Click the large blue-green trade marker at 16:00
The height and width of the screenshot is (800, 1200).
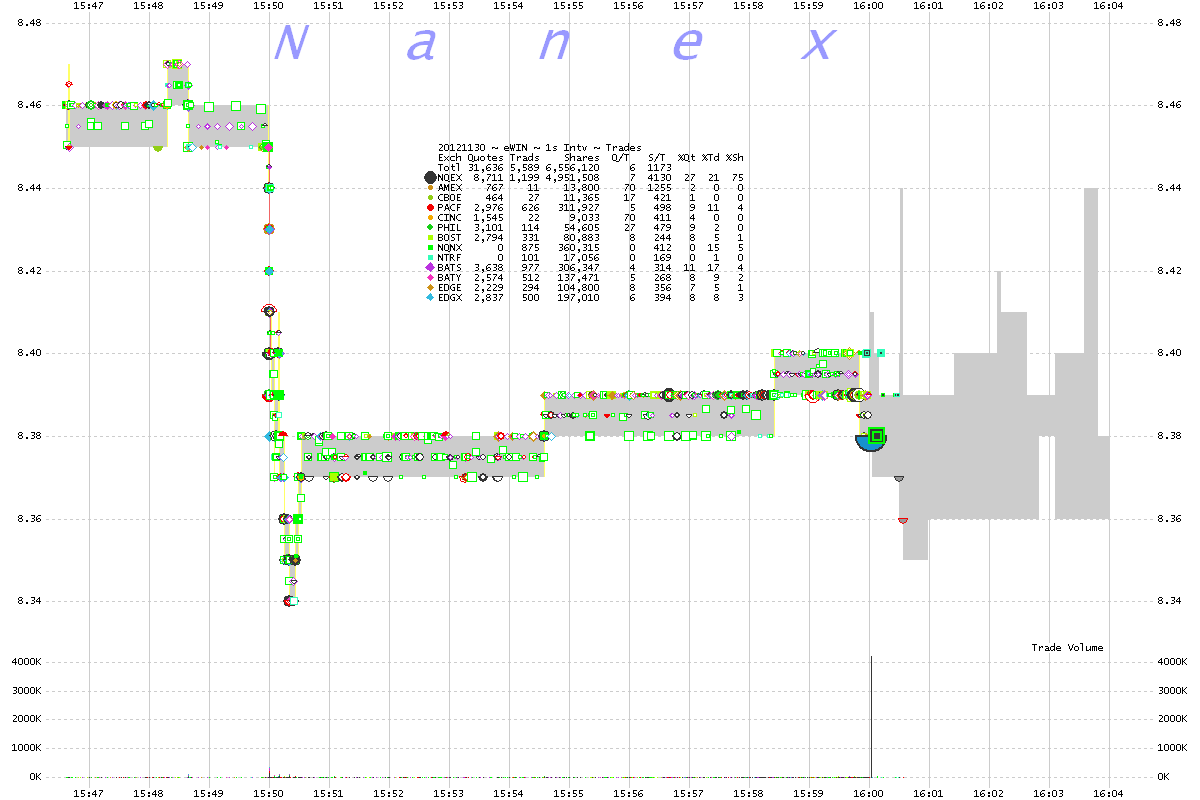click(872, 438)
